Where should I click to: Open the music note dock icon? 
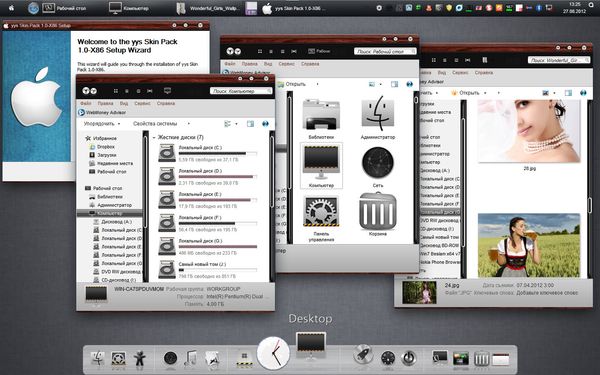190,359
